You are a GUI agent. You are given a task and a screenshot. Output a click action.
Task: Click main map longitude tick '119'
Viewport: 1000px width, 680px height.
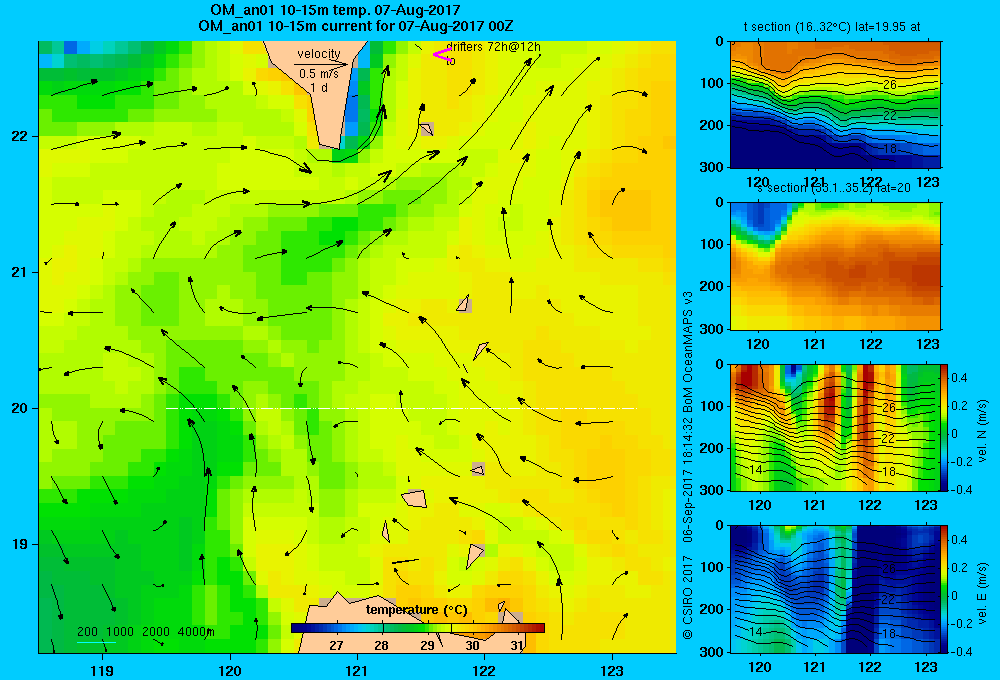(102, 670)
